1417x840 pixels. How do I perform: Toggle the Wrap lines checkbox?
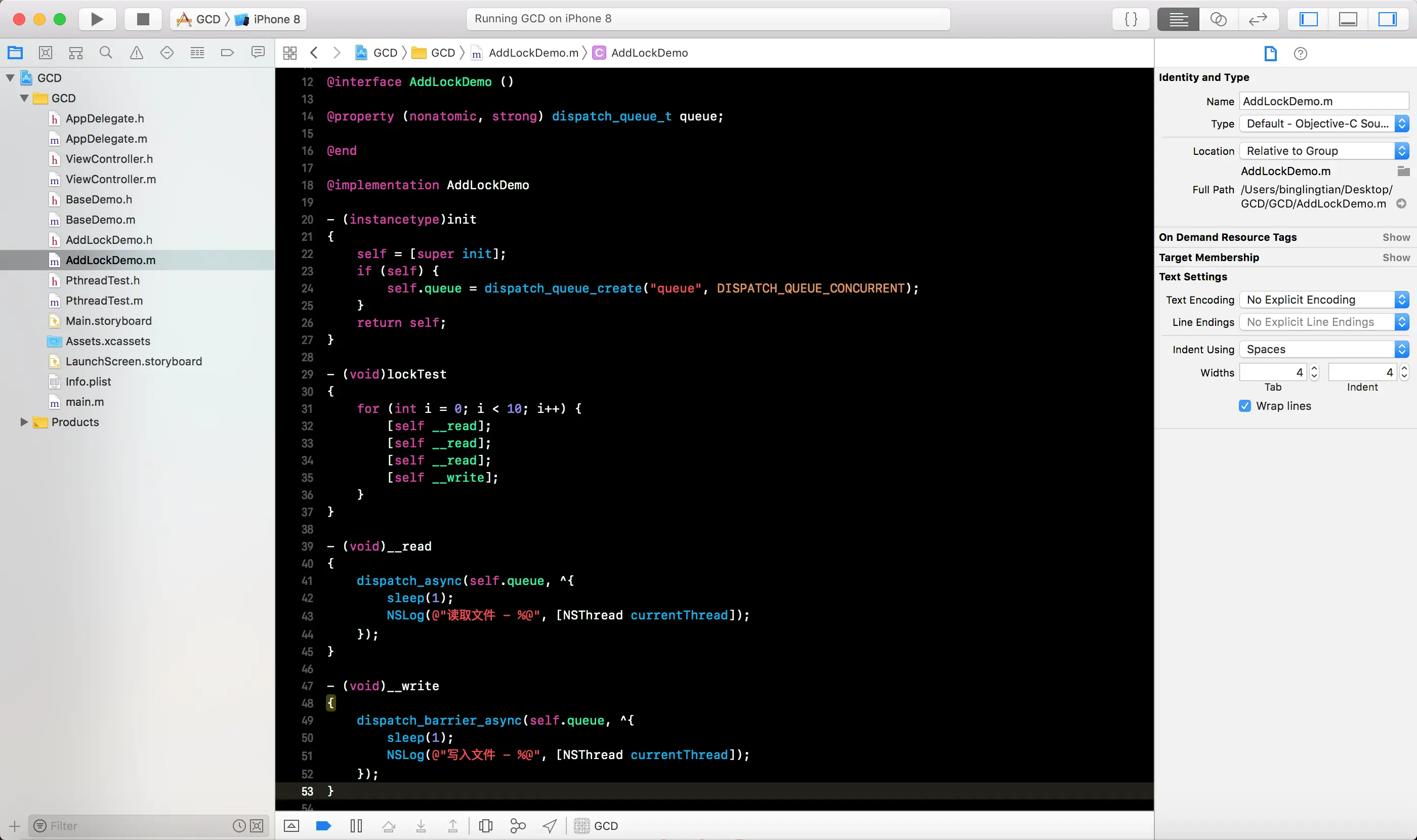[1244, 406]
